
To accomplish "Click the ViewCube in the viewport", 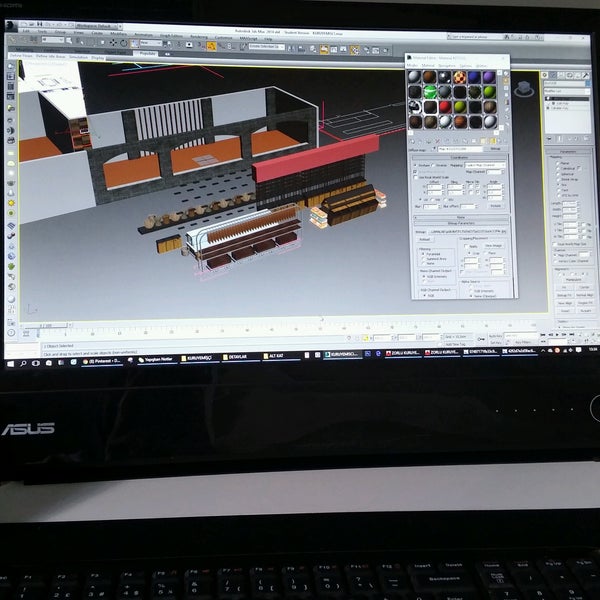I will (x=524, y=90).
